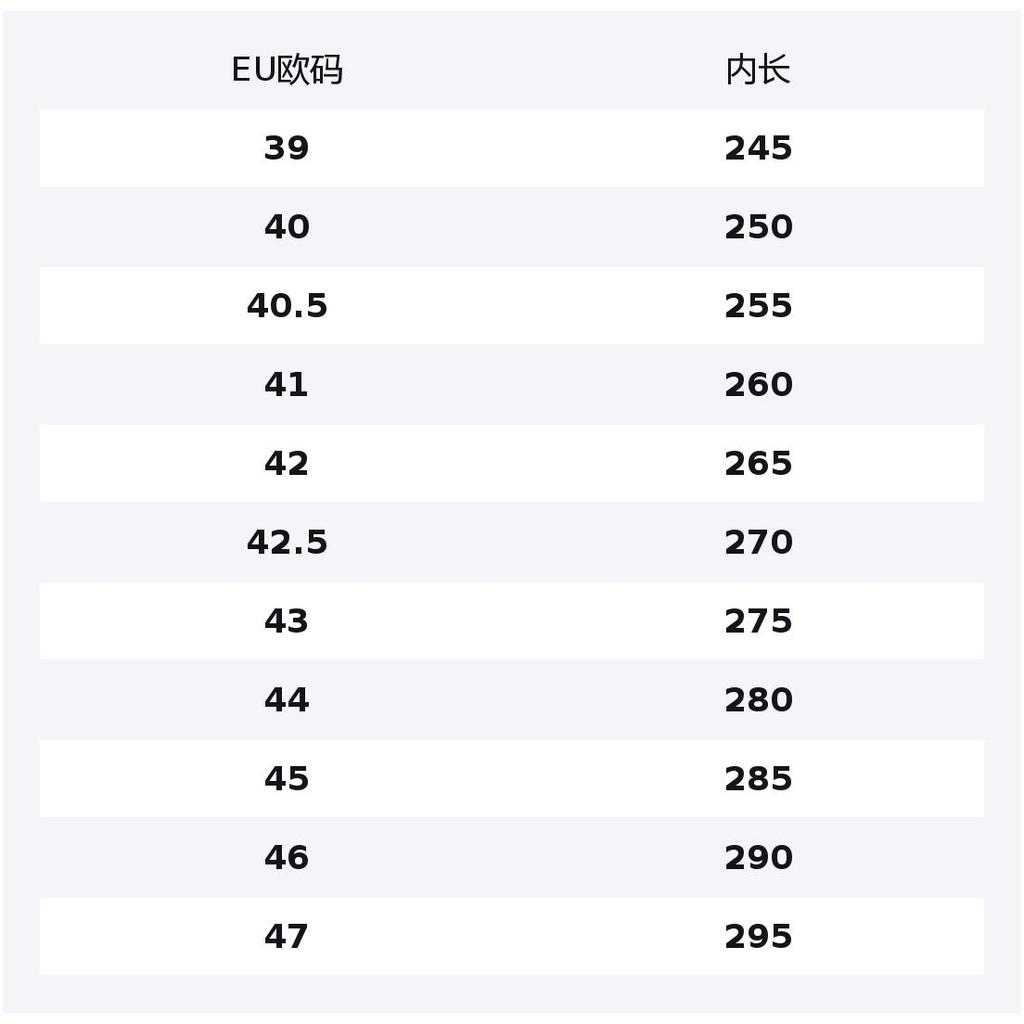Image resolution: width=1024 pixels, height=1024 pixels.
Task: Choose EU size 45 cell
Action: (286, 779)
